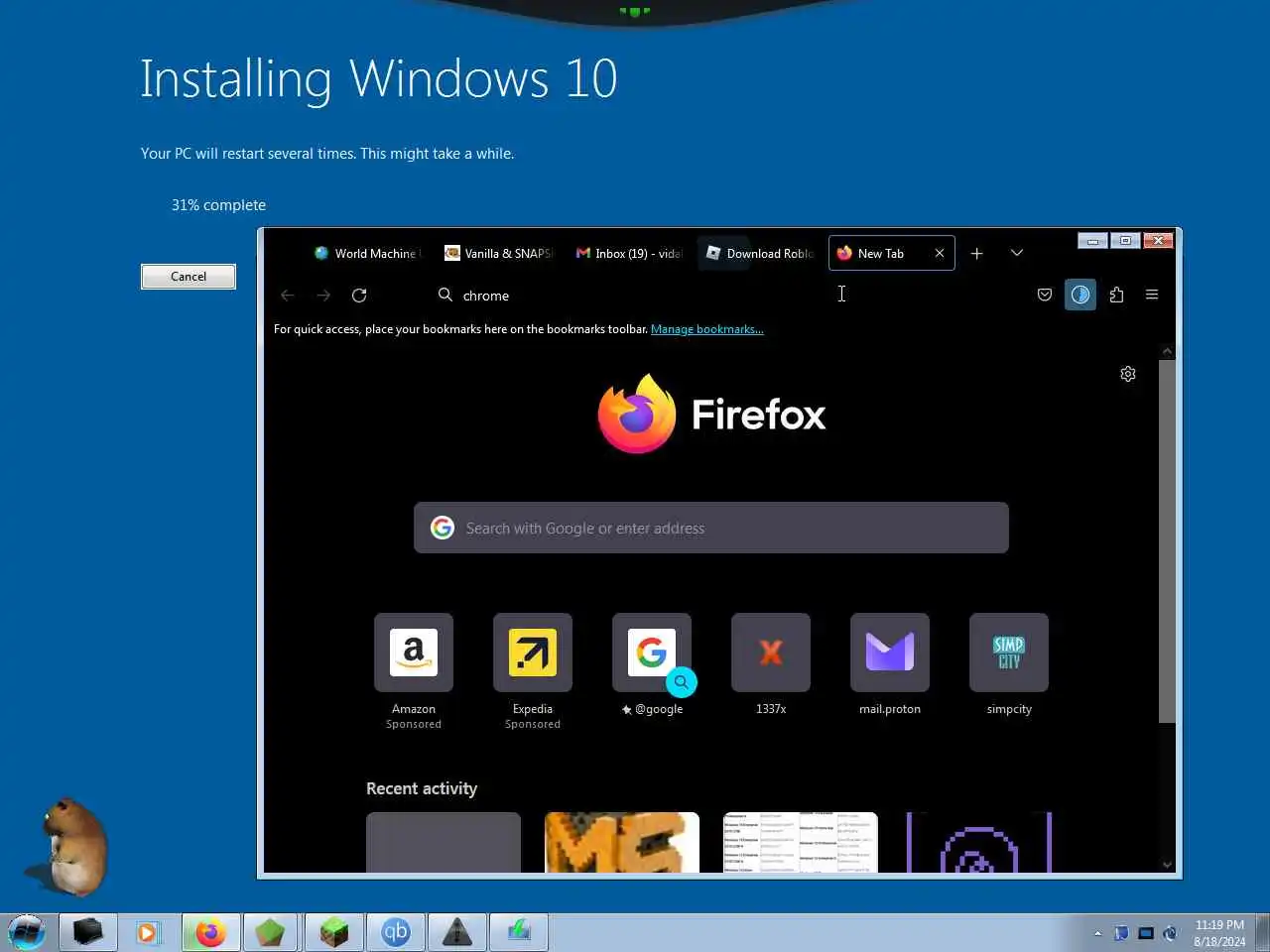Open the qBittorrent taskbar icon
This screenshot has width=1270, height=952.
click(396, 932)
